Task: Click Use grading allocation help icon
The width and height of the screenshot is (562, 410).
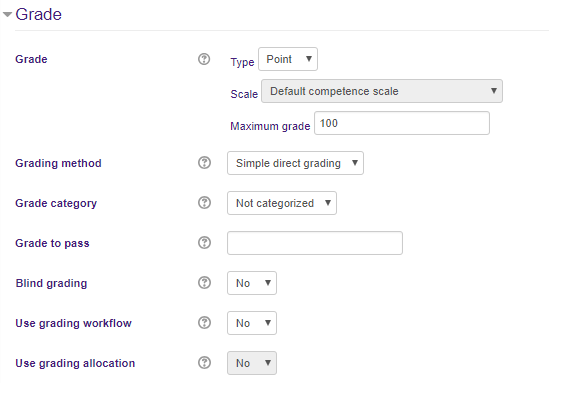Action: (x=204, y=363)
